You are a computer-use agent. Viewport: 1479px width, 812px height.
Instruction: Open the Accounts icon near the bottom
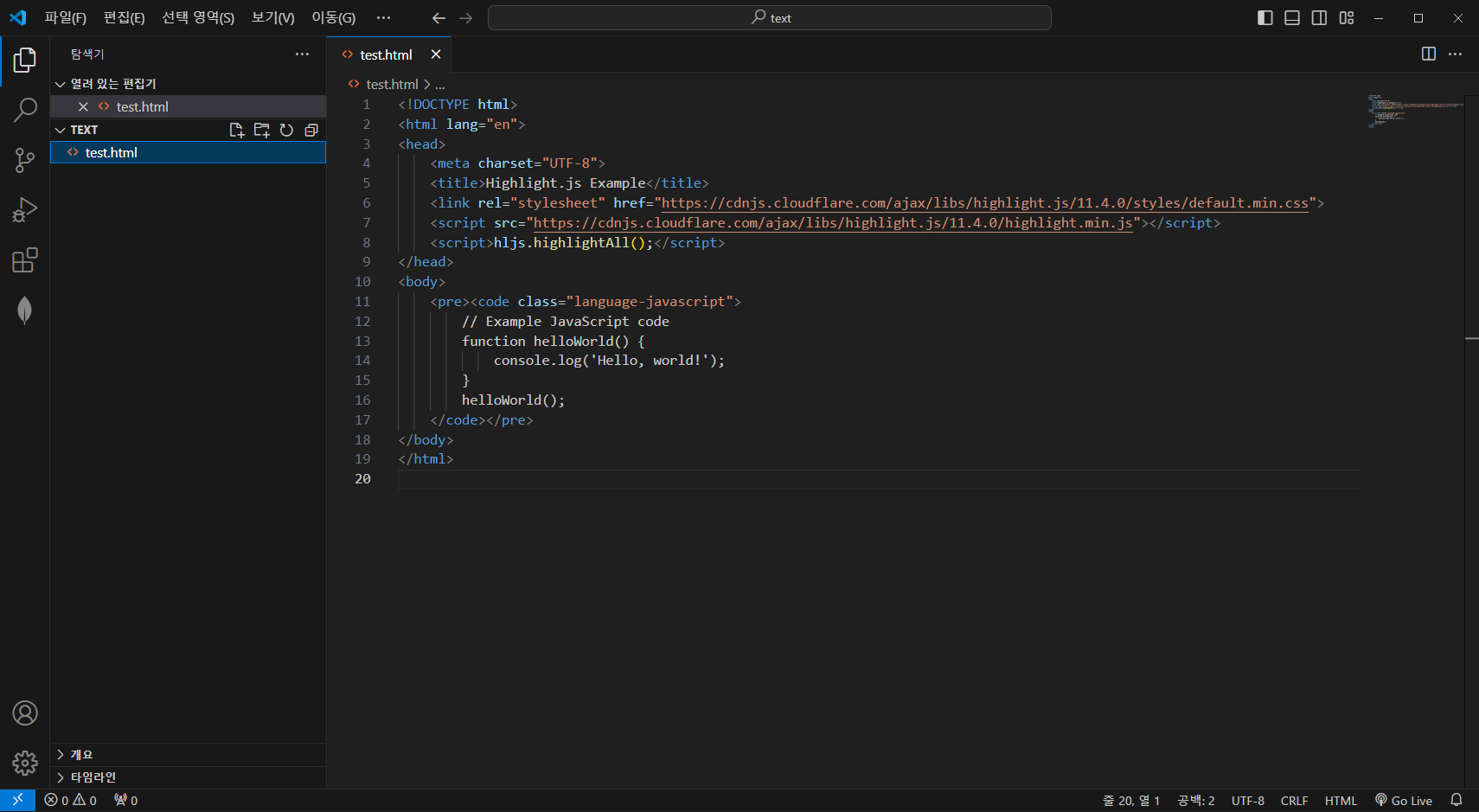point(25,713)
